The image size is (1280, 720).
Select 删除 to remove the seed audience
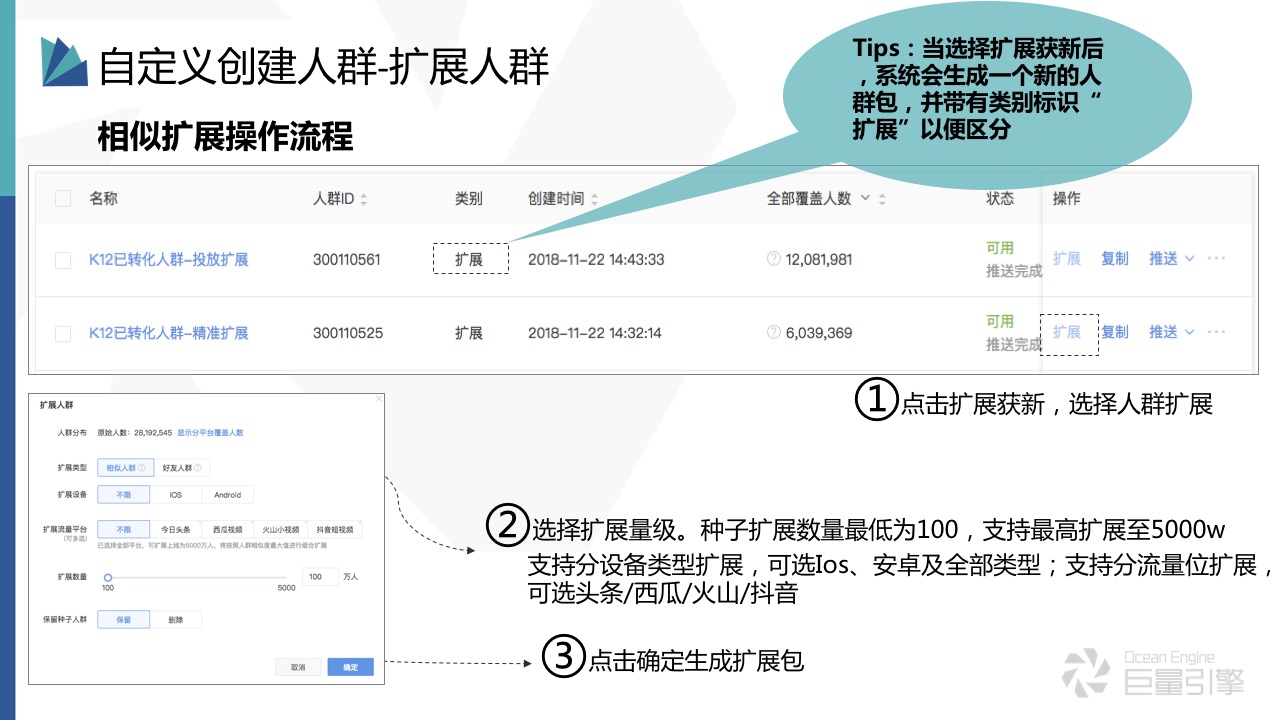(176, 620)
